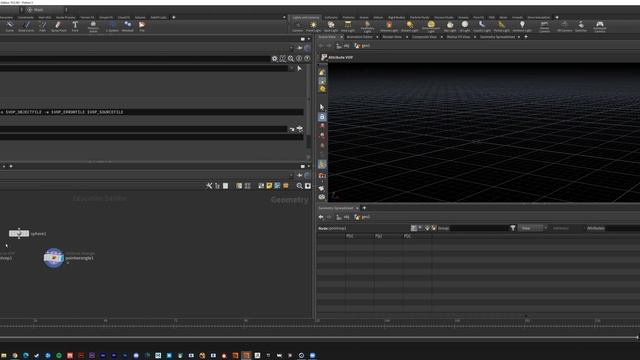Add a Volume Light from the shelf
The width and height of the screenshot is (640, 360).
(389, 27)
